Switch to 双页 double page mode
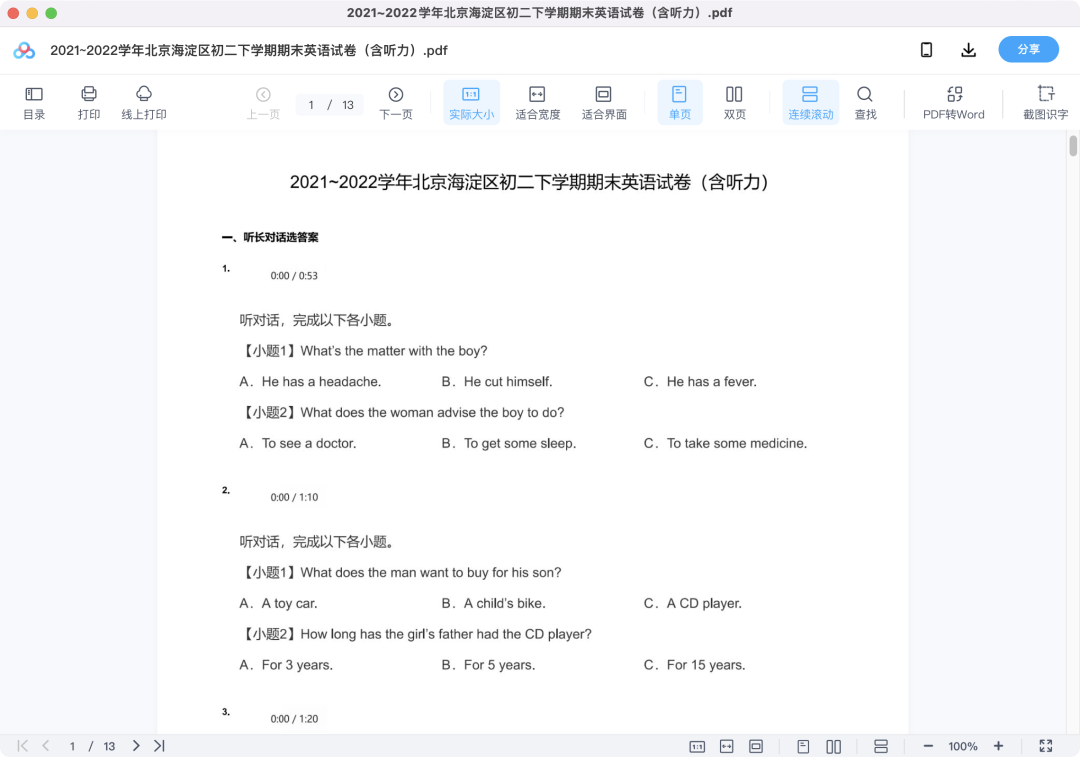This screenshot has height=757, width=1080. pyautogui.click(x=734, y=103)
